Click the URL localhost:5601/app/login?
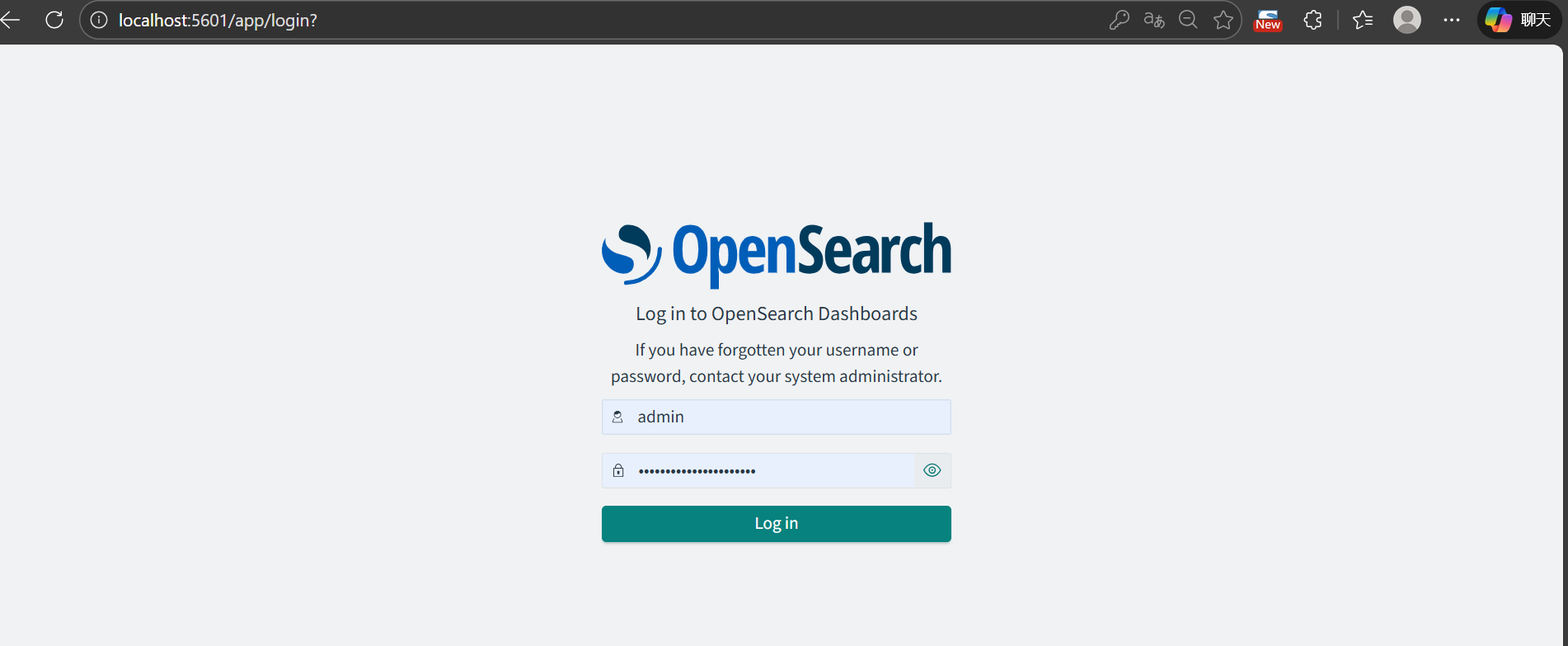1568x646 pixels. [218, 20]
